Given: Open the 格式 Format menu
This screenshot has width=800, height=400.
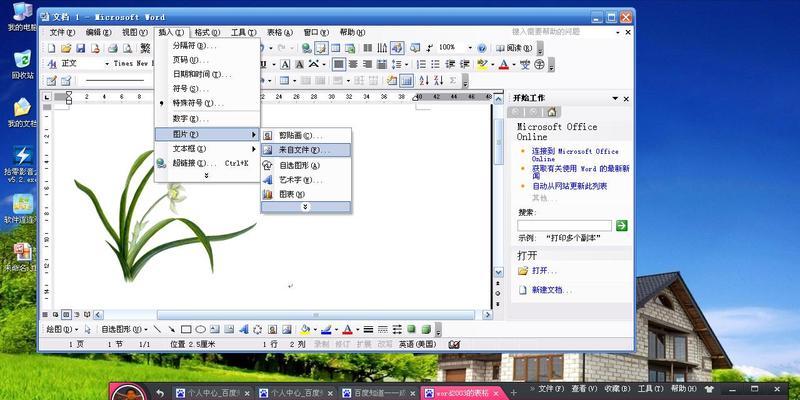Looking at the screenshot, I should (207, 32).
